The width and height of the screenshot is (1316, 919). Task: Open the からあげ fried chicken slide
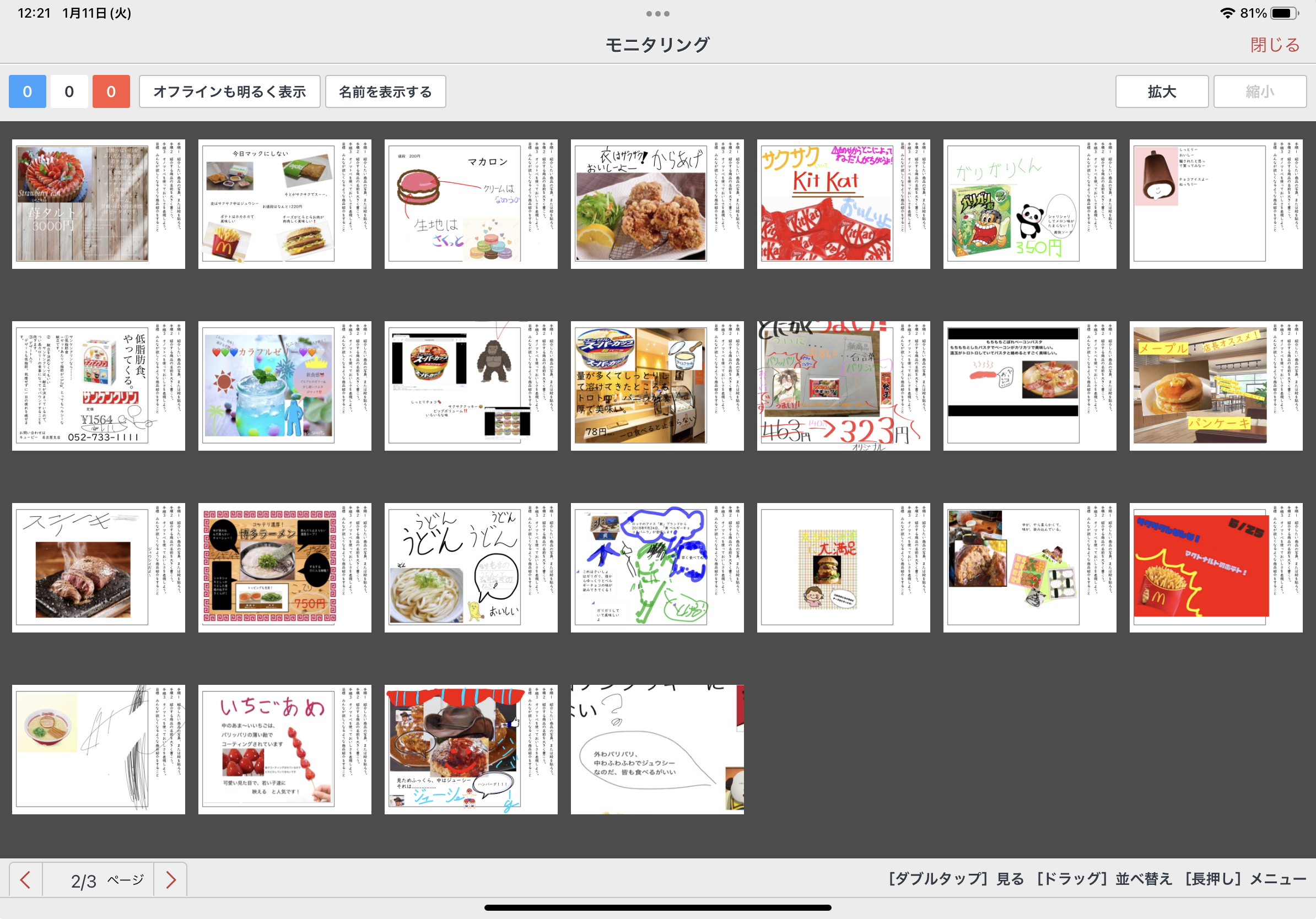pyautogui.click(x=657, y=204)
